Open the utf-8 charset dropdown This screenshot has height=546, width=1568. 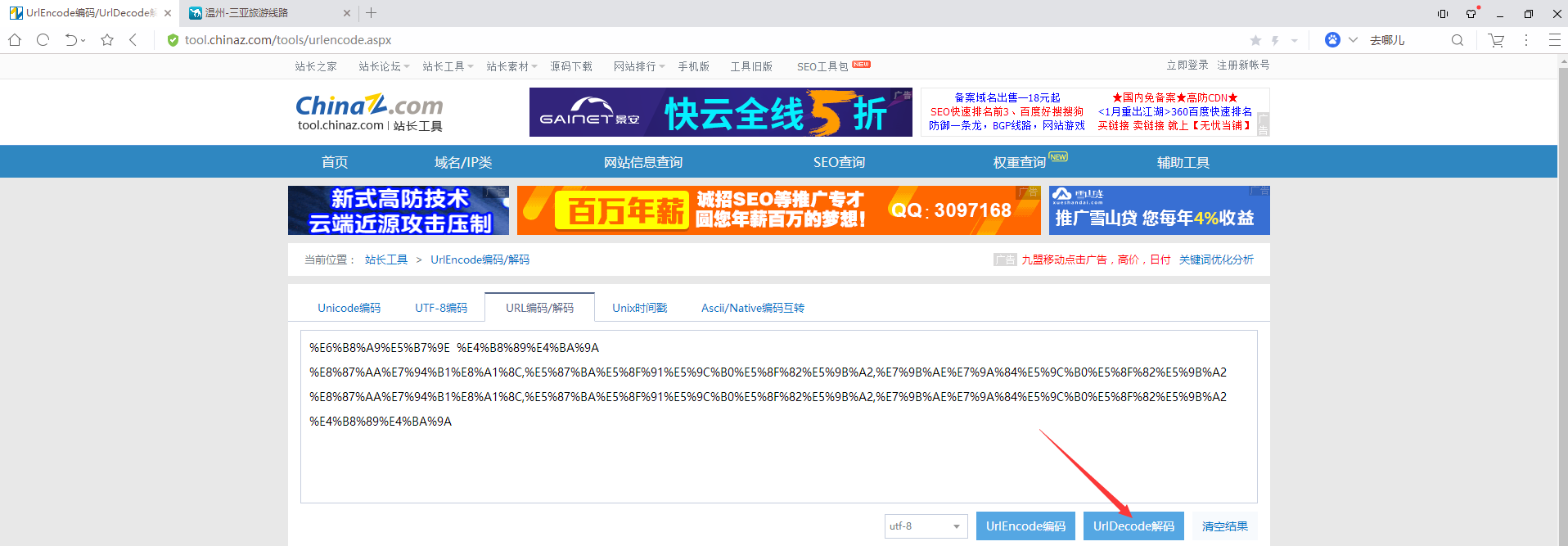click(926, 526)
